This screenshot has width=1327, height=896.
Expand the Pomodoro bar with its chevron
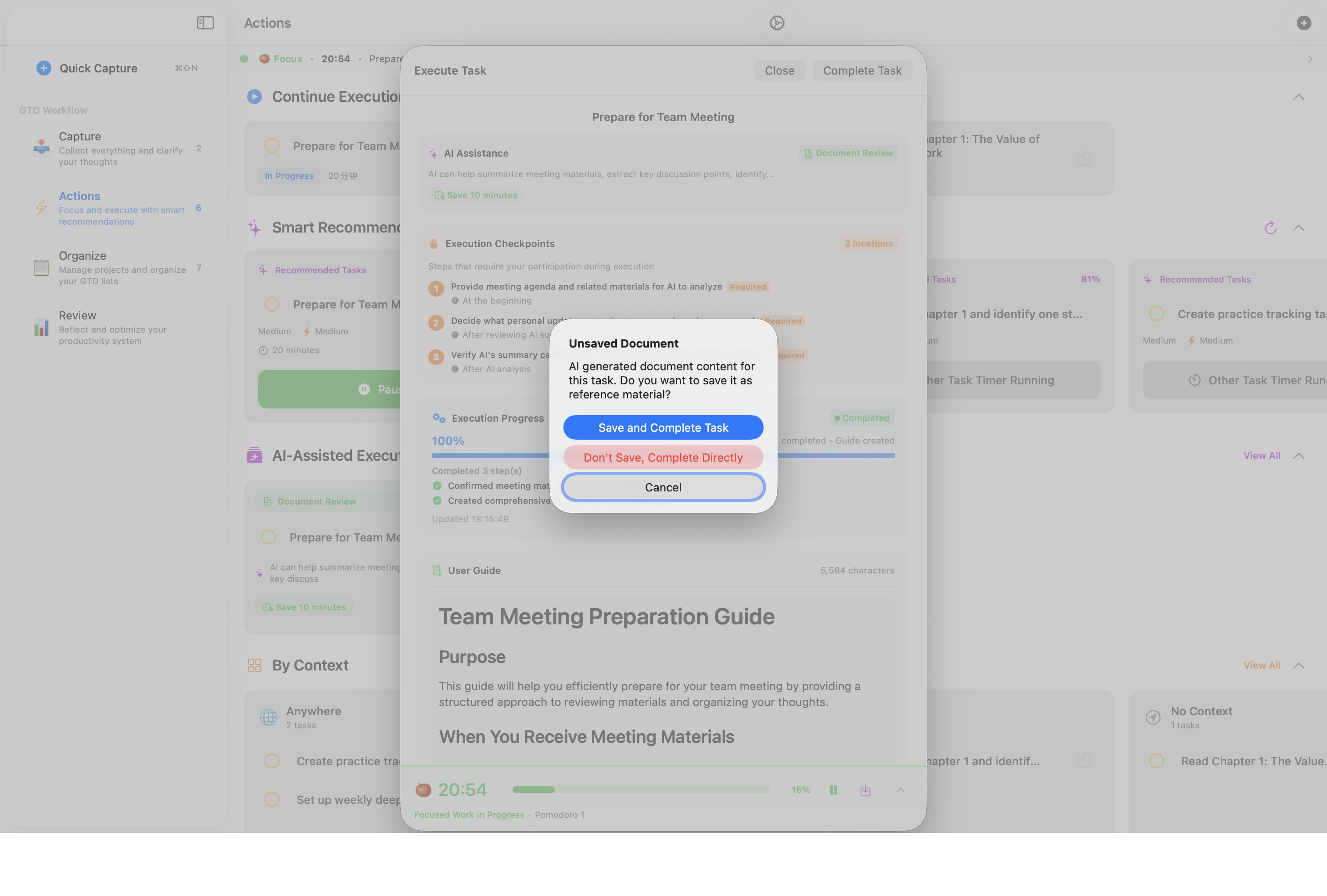point(900,790)
